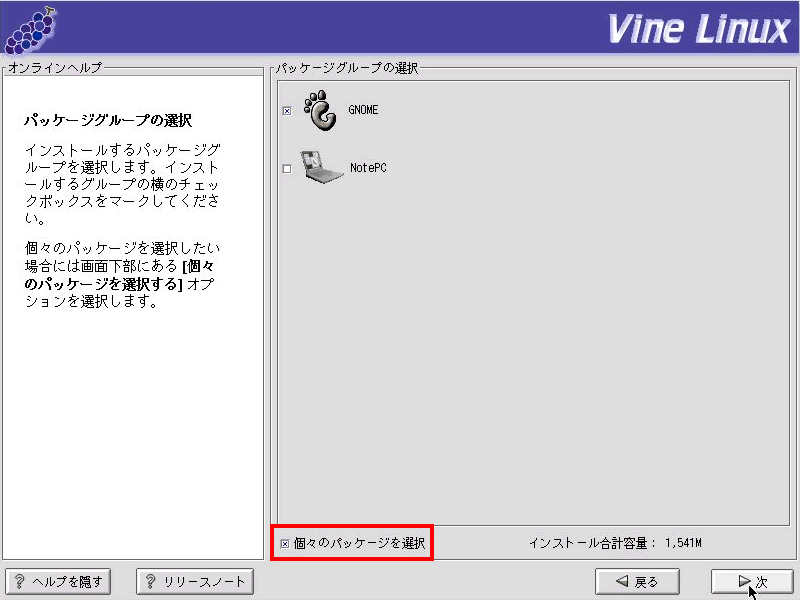This screenshot has width=800, height=600.
Task: Check the NotePC package group checkbox
Action: point(287,168)
